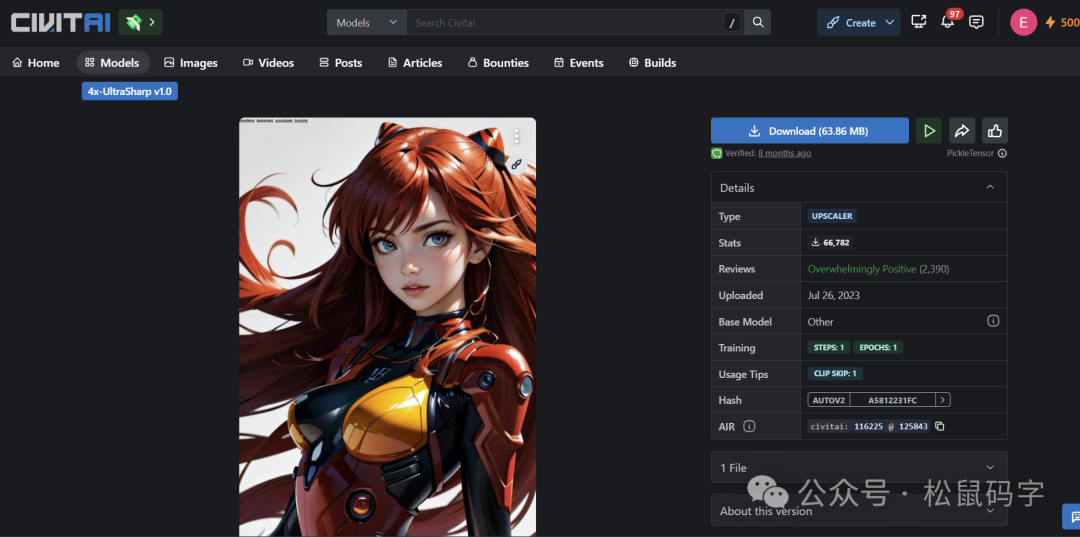The width and height of the screenshot is (1080, 537).
Task: Click the green play generate button
Action: [928, 131]
